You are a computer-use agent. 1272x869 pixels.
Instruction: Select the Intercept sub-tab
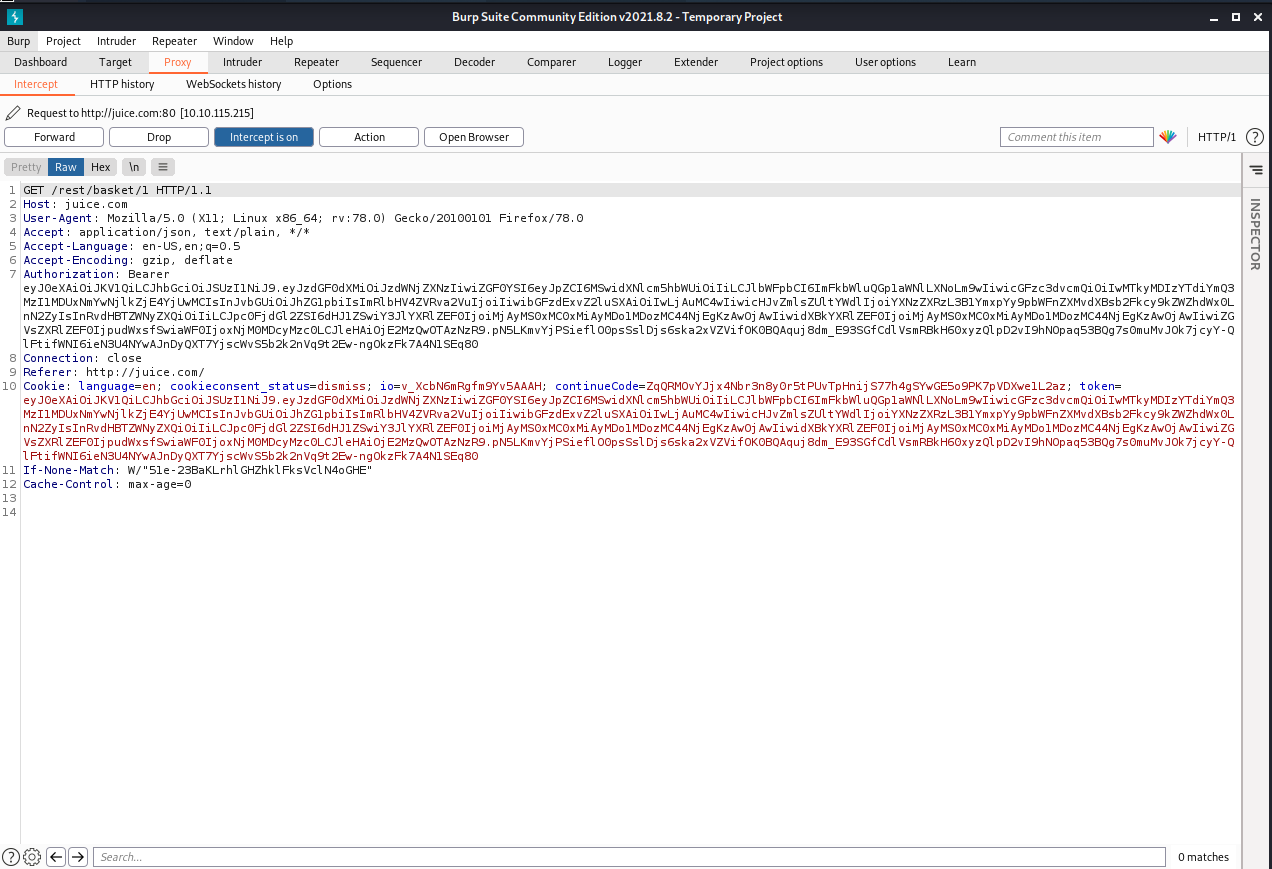click(x=36, y=84)
